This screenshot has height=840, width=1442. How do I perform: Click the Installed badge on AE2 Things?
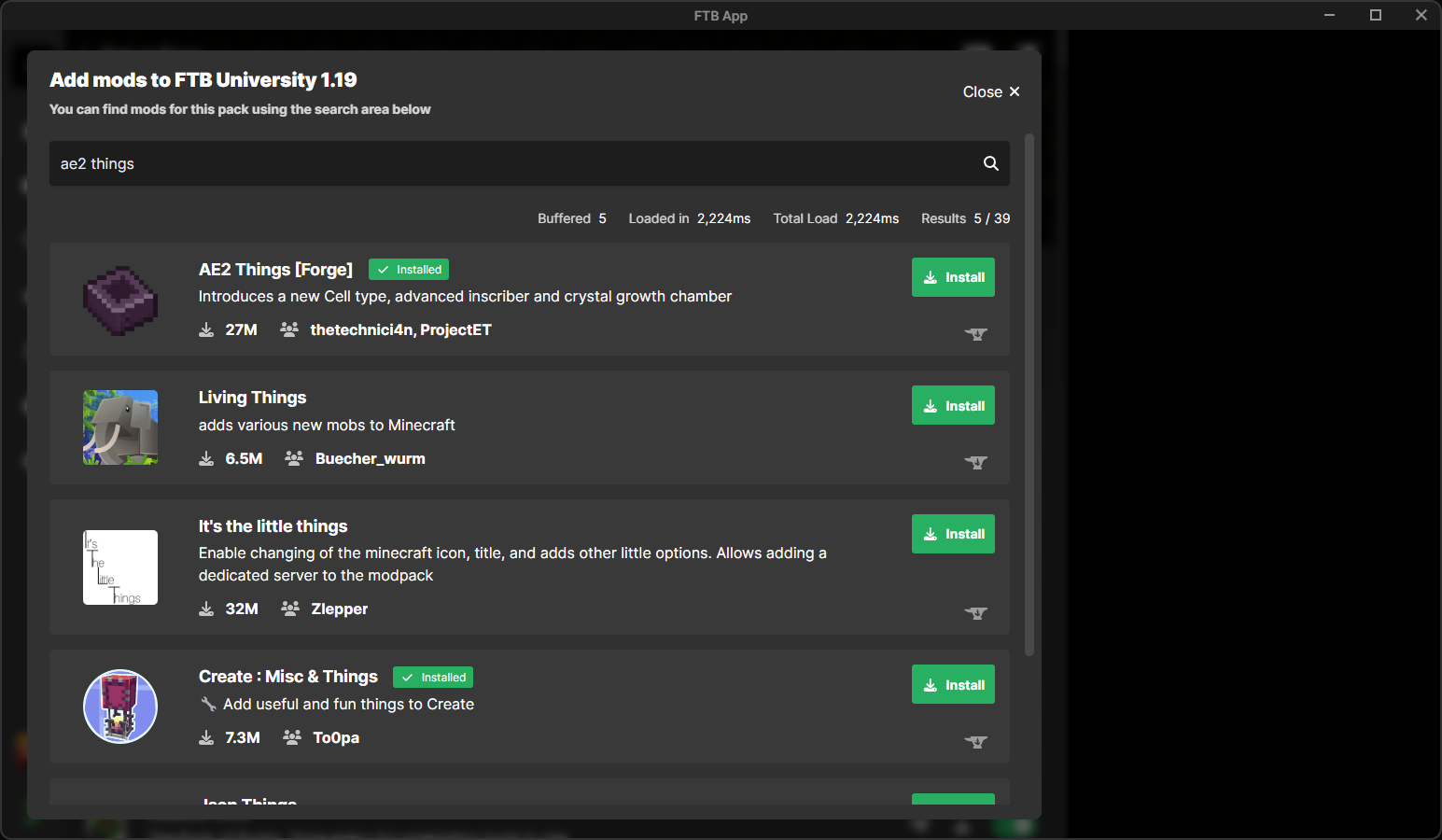pos(409,270)
